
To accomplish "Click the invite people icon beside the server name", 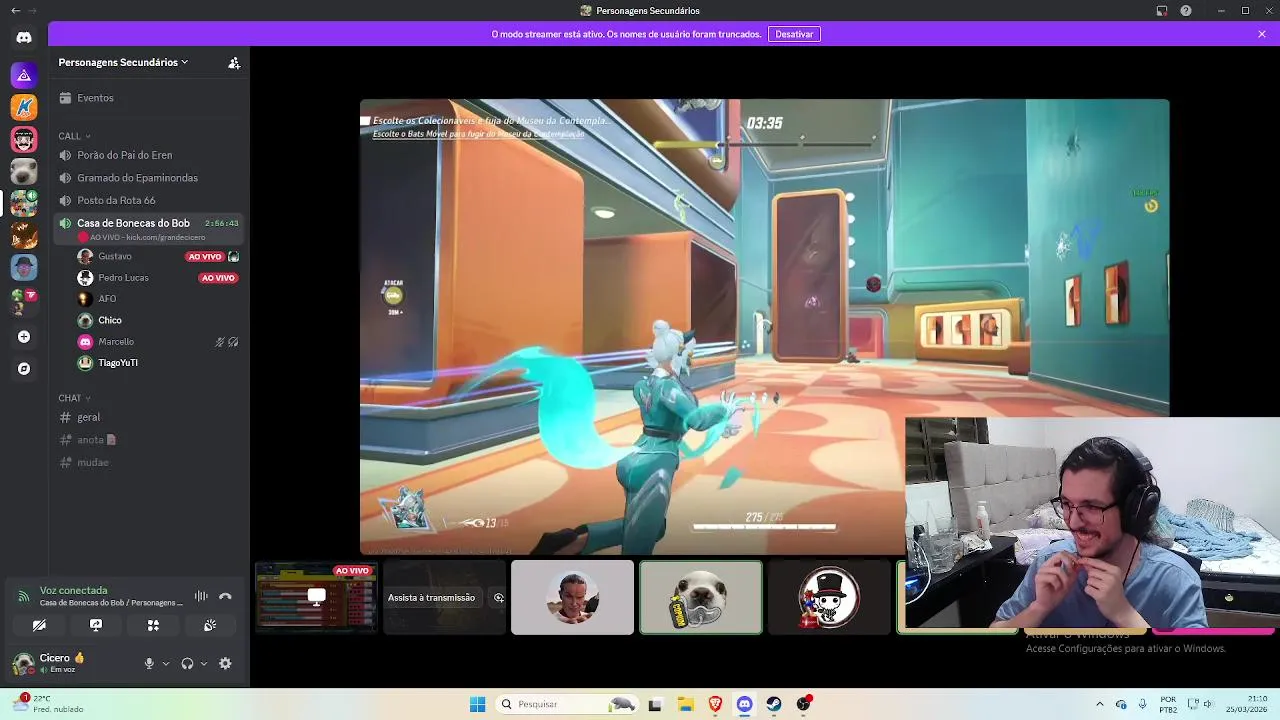I will [234, 62].
